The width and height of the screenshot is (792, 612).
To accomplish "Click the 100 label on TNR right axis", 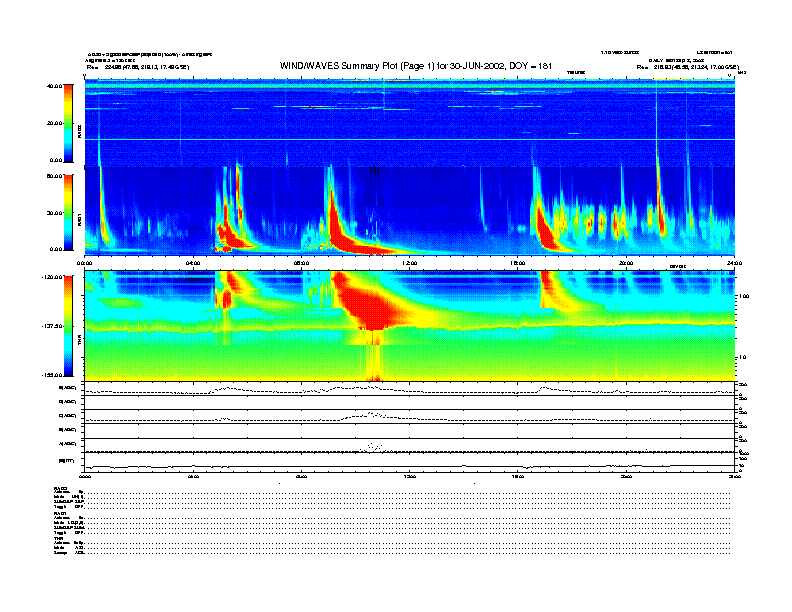I will point(744,296).
